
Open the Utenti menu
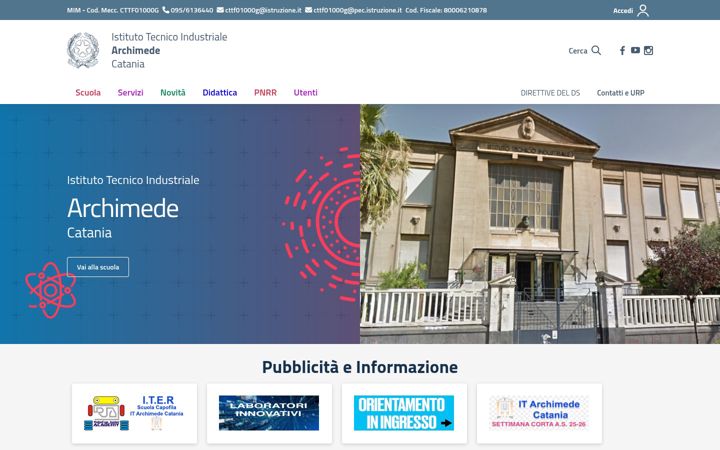[305, 92]
